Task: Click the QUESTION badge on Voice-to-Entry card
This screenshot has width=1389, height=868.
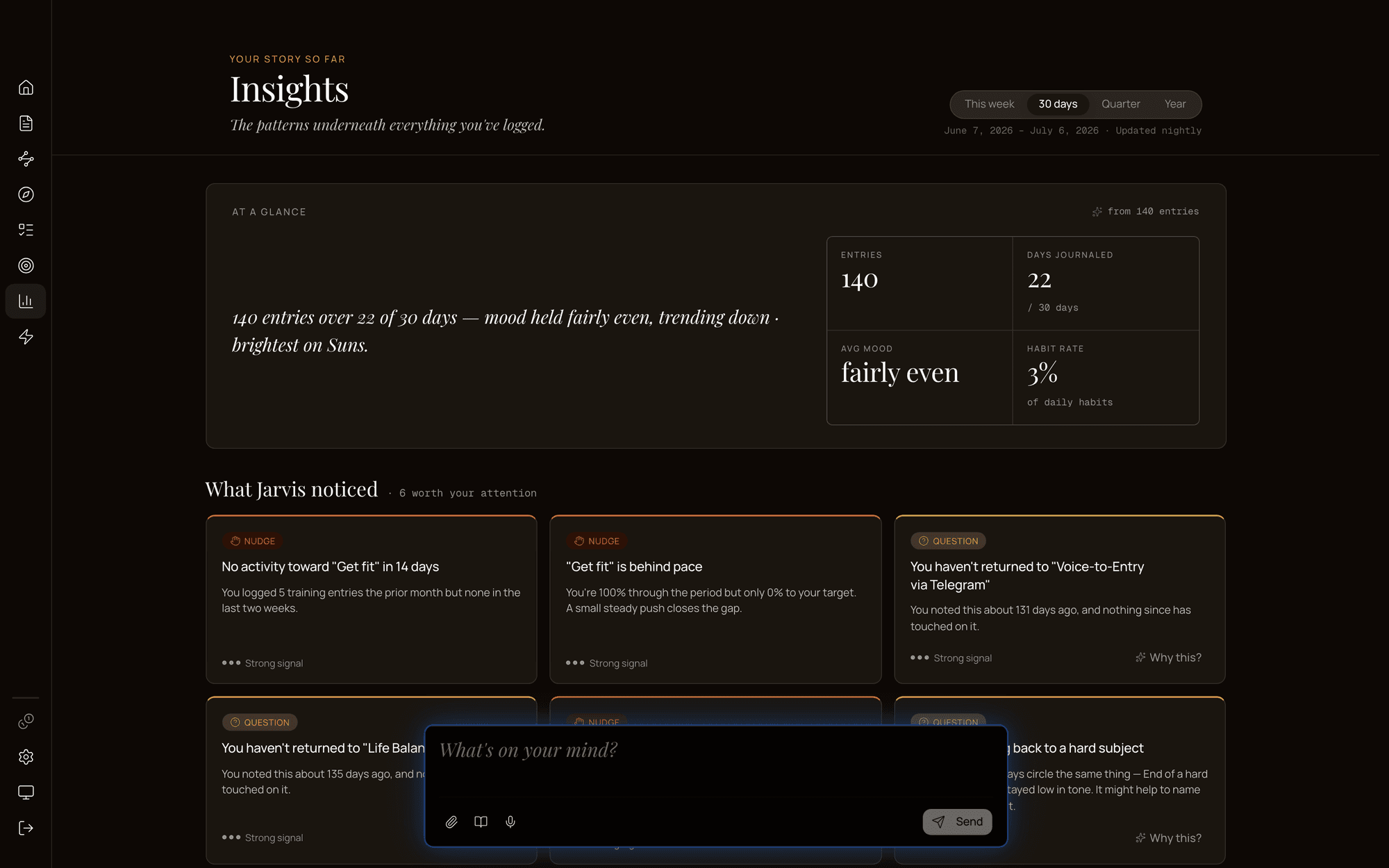Action: tap(948, 541)
